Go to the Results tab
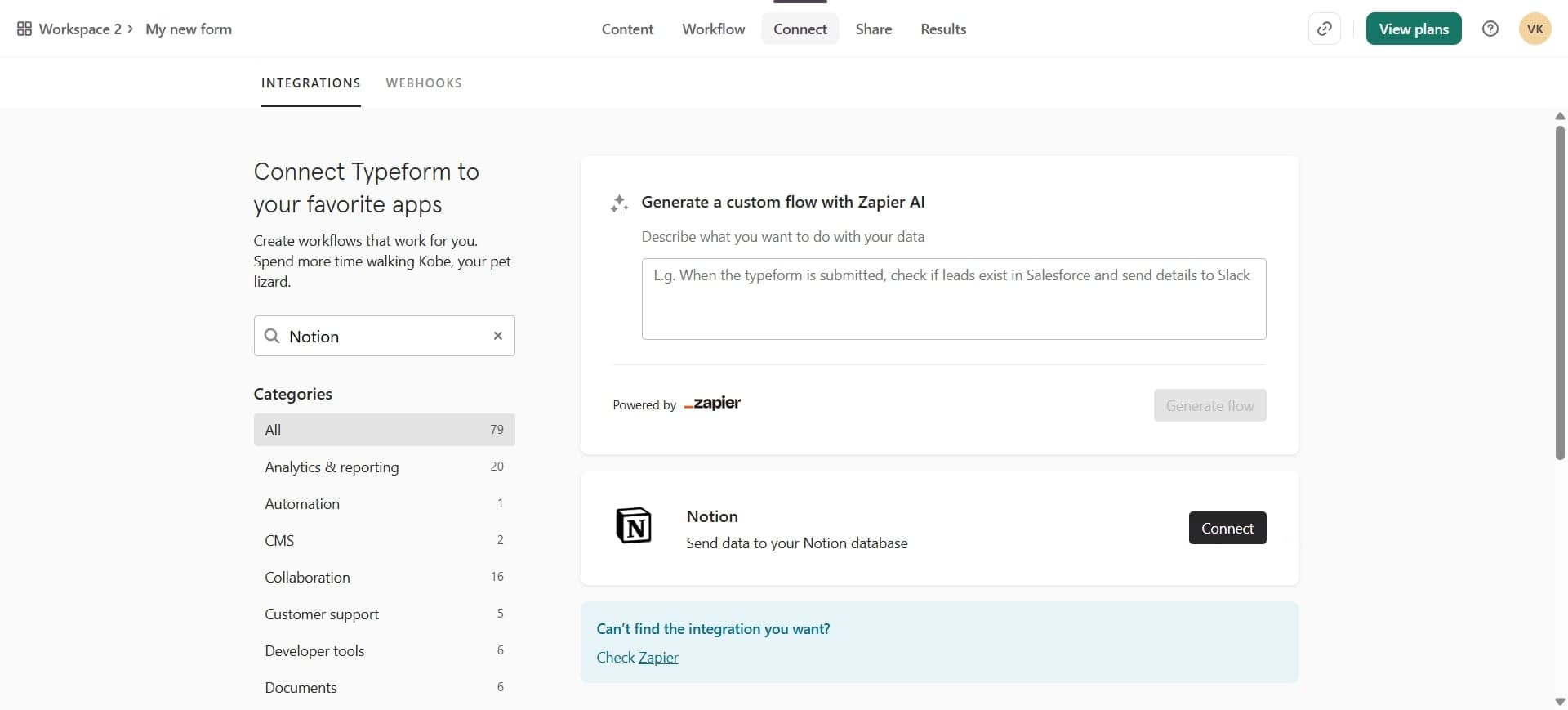Image resolution: width=1568 pixels, height=710 pixels. 942,29
